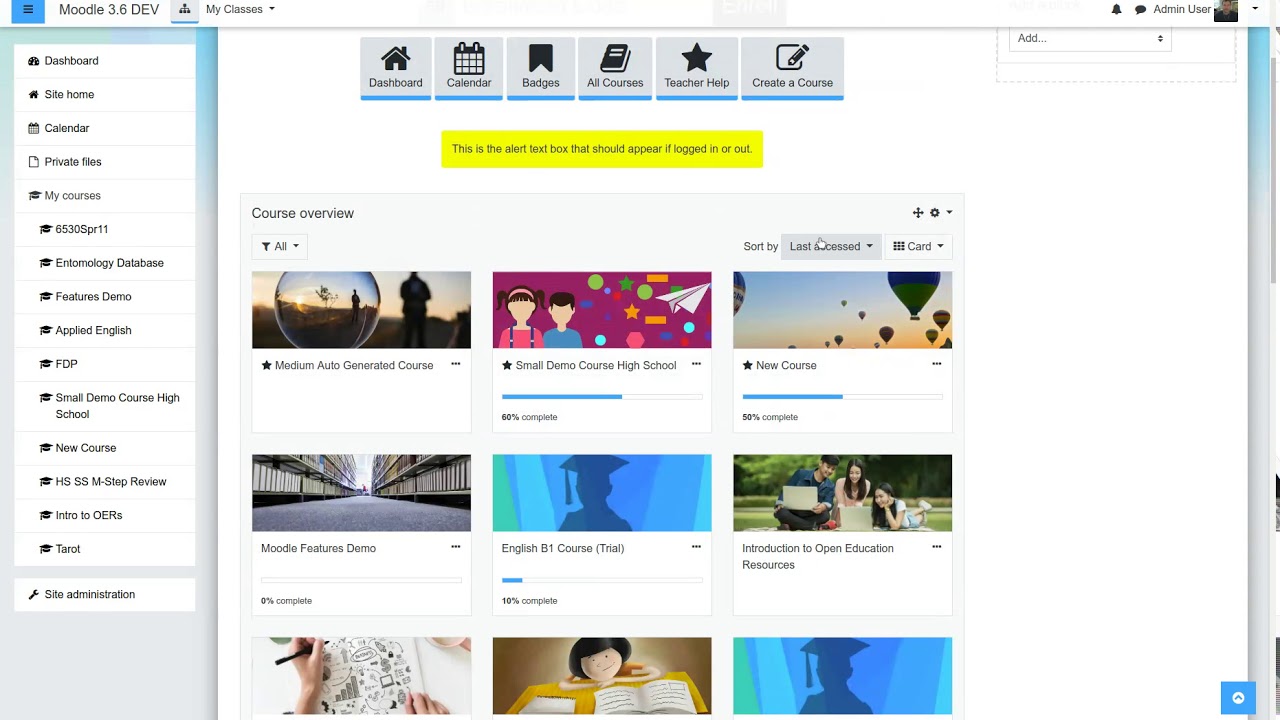Click the glass sphere Medium Auto Generated Course thumbnail
Screen dimensions: 1280x720
tap(361, 310)
